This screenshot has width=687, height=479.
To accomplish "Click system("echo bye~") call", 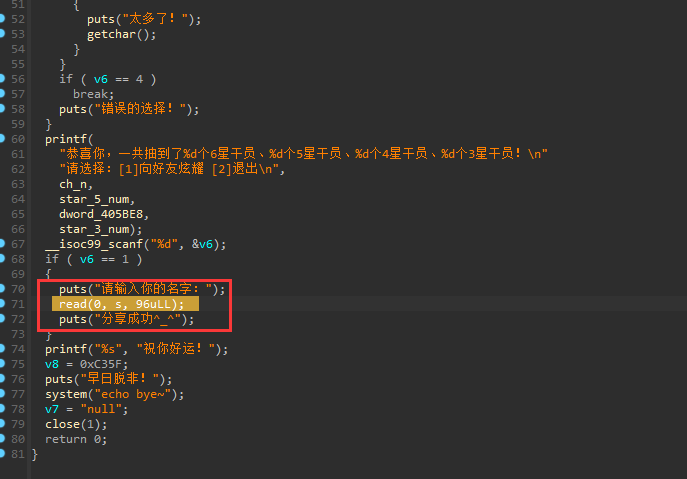I will pyautogui.click(x=115, y=394).
